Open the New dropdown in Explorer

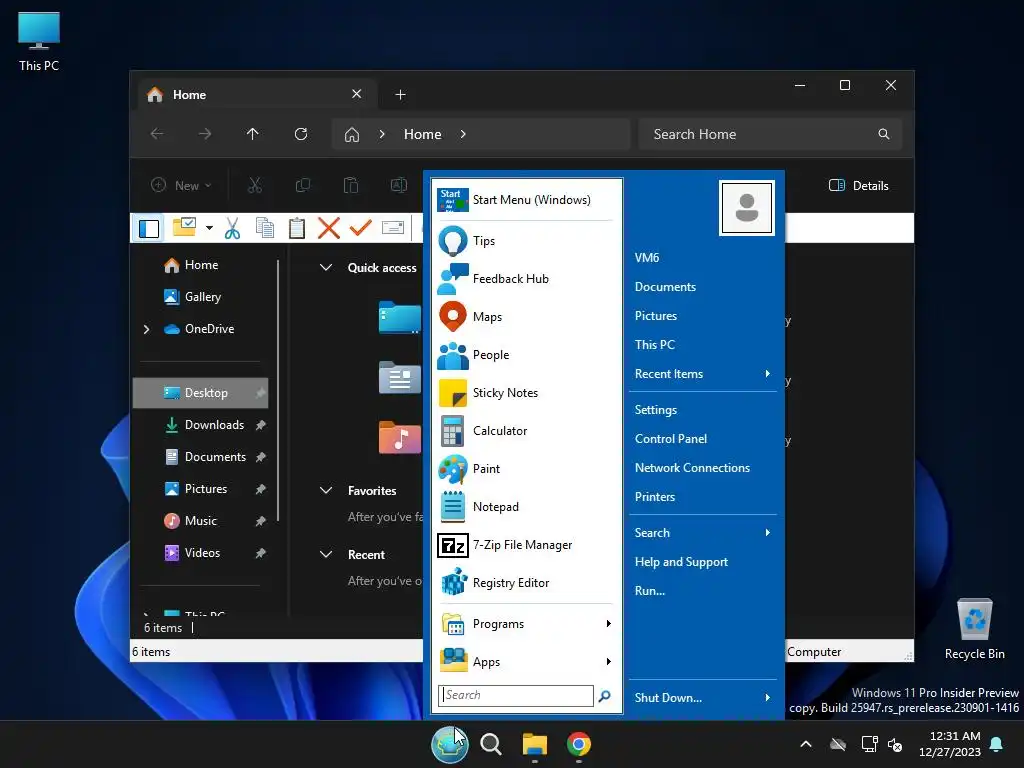coord(181,185)
